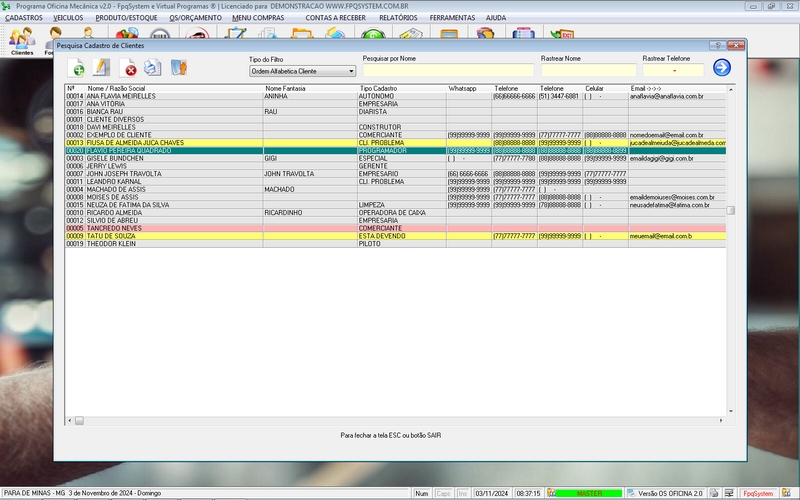Click the Celular column header
The width and height of the screenshot is (800, 500).
tap(606, 88)
